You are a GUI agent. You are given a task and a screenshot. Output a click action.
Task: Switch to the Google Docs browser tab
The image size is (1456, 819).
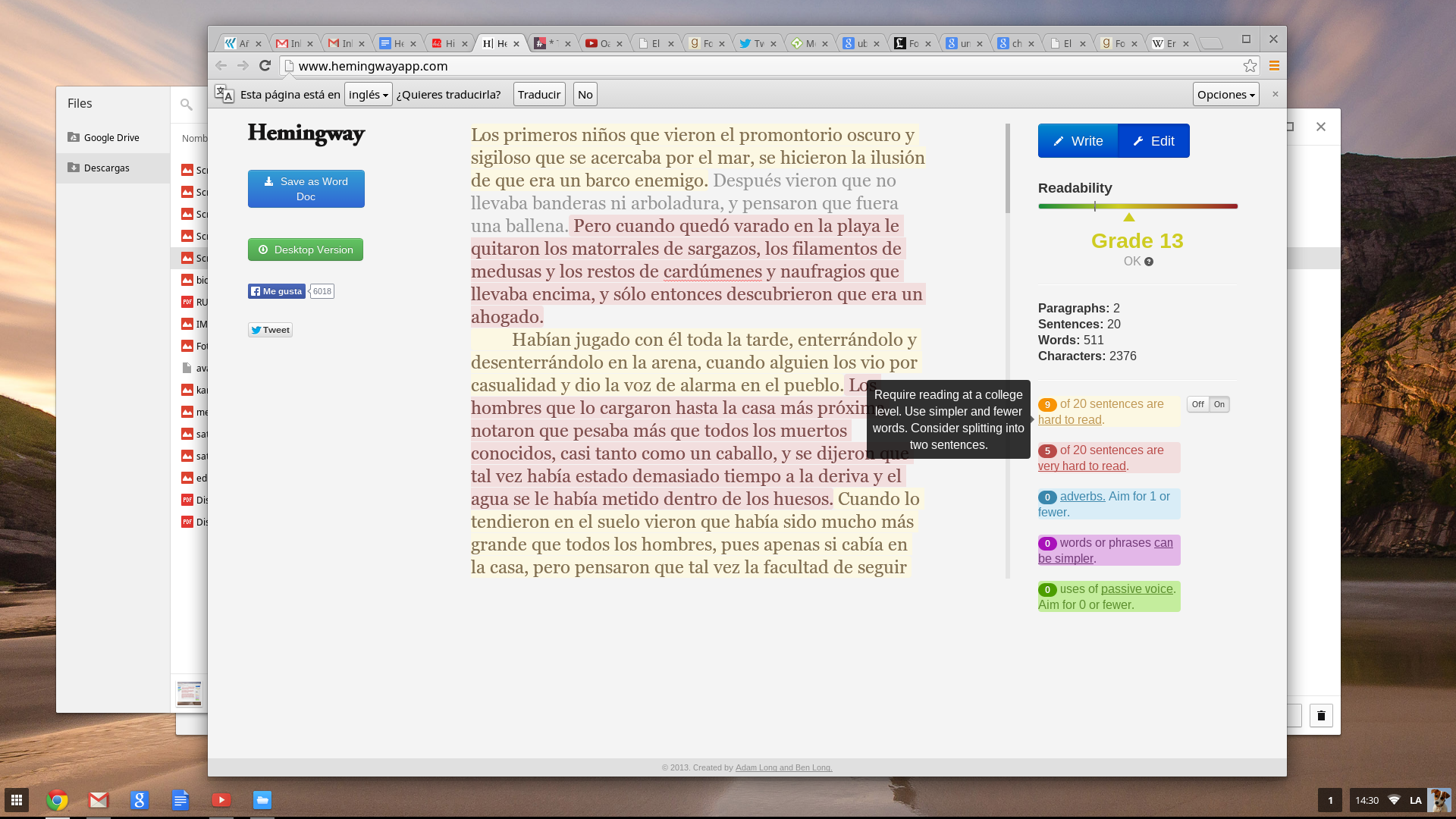397,43
